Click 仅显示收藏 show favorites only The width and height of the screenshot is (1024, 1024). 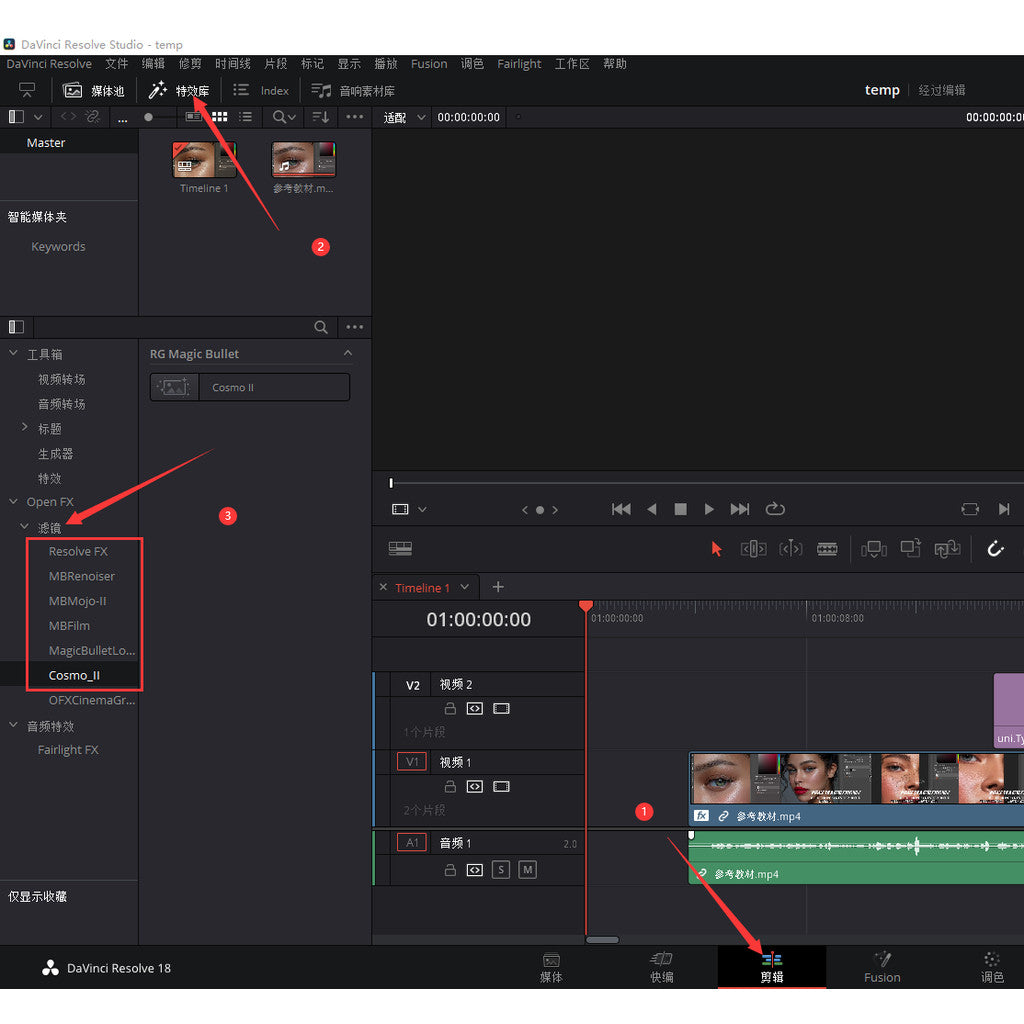click(x=37, y=897)
